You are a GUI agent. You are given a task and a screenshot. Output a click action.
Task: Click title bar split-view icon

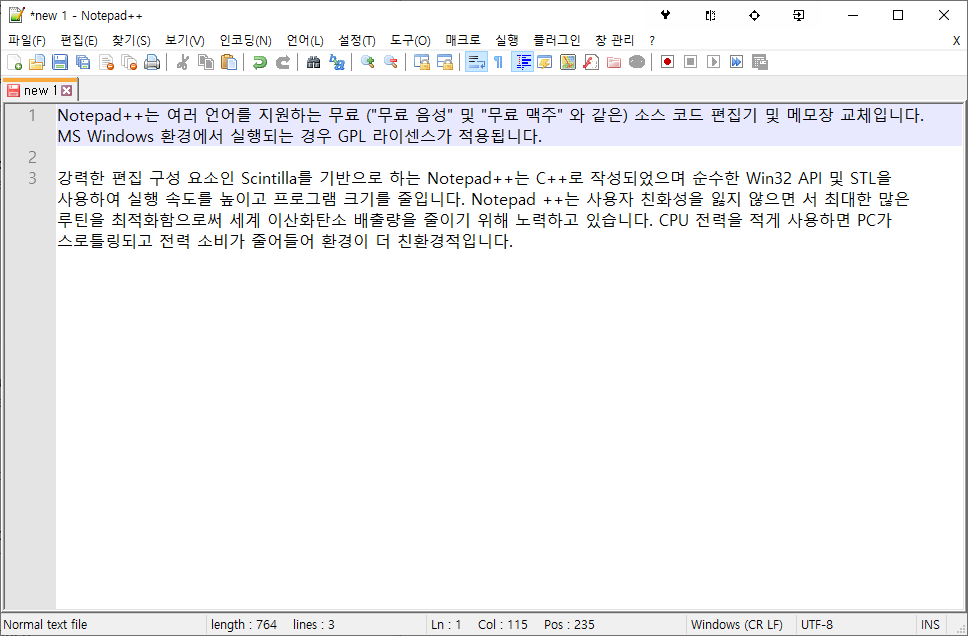(710, 15)
